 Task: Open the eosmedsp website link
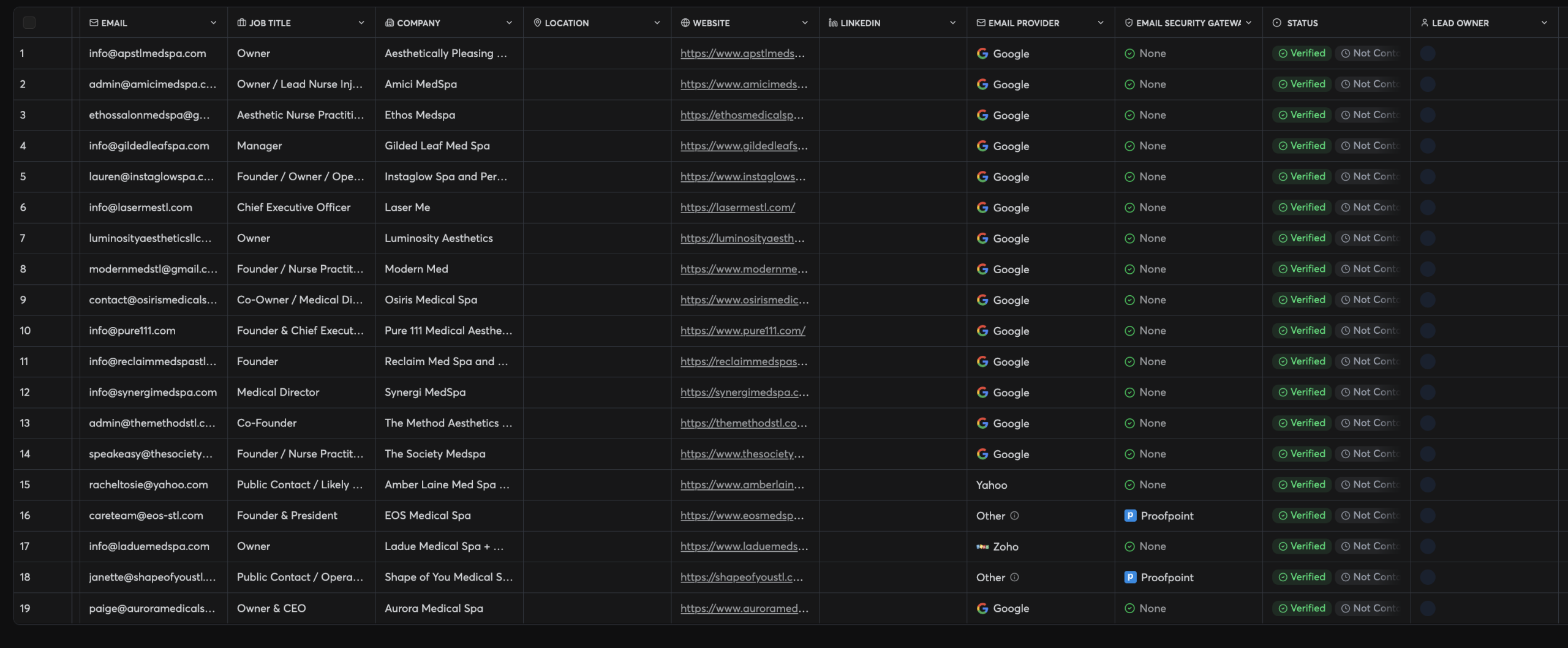(x=742, y=516)
